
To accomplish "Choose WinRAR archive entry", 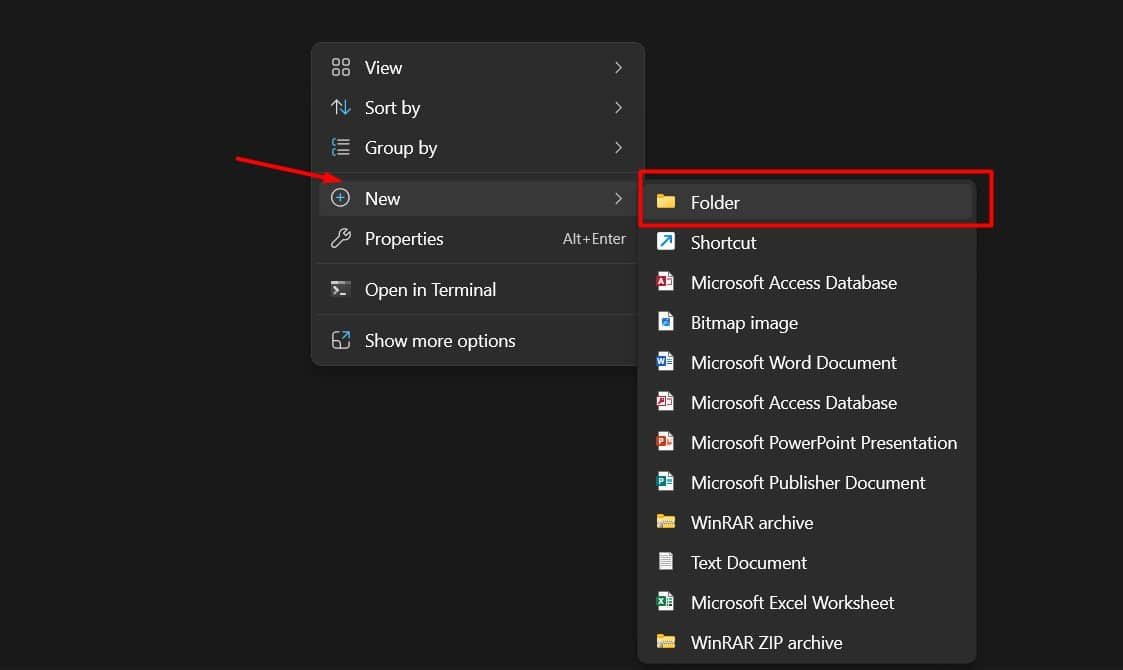I will 807,522.
